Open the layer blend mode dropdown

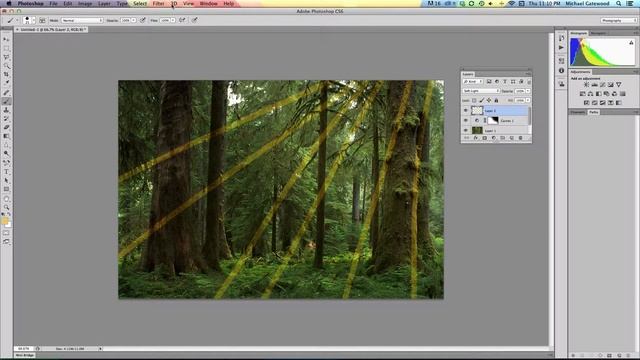tap(481, 91)
